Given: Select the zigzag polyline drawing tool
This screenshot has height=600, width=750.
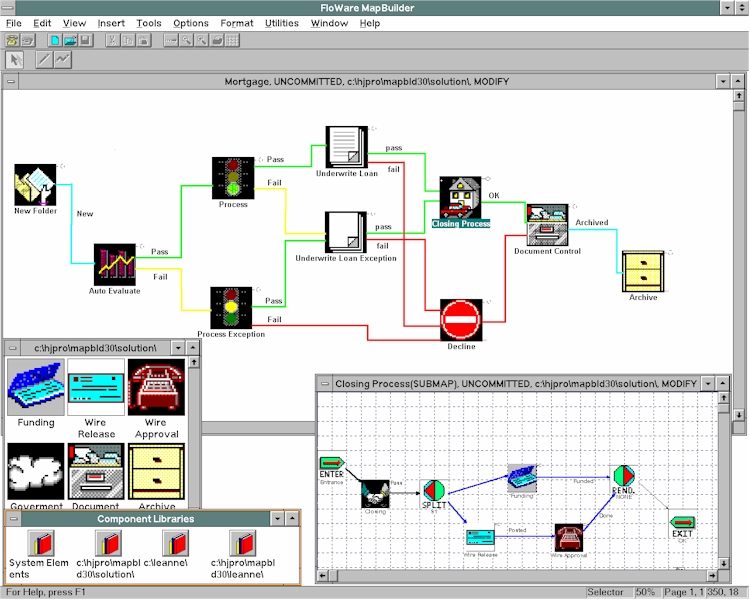Looking at the screenshot, I should pyautogui.click(x=63, y=60).
